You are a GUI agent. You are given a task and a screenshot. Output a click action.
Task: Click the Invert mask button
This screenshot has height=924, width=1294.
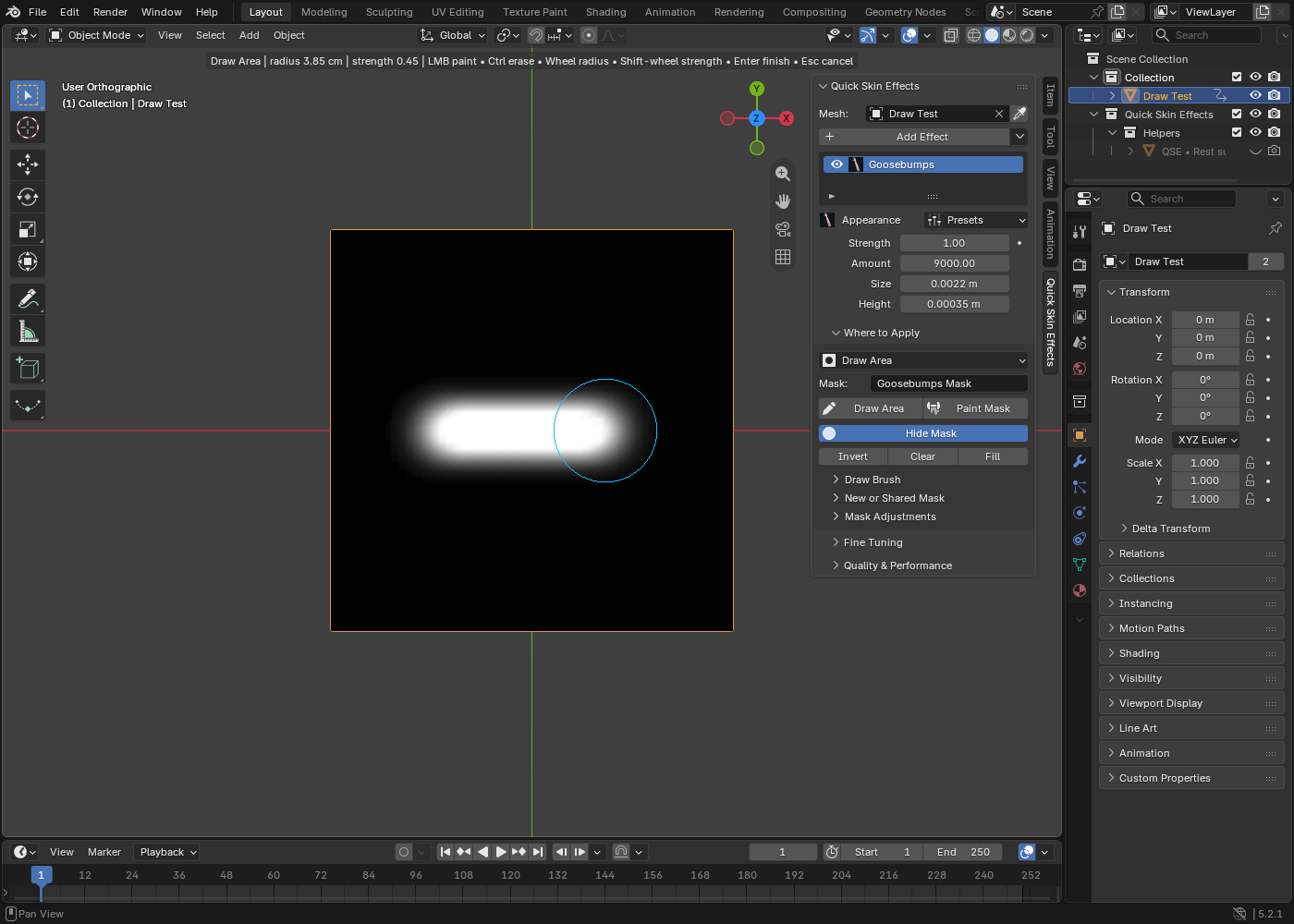(x=853, y=456)
